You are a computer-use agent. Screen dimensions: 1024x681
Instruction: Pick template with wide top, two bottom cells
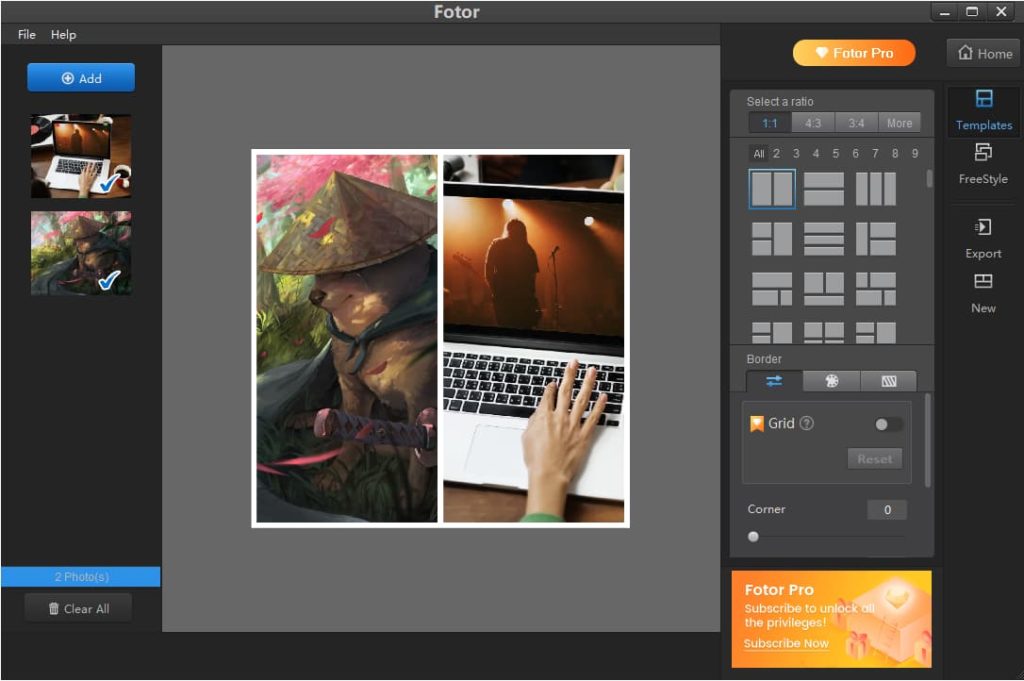(772, 289)
